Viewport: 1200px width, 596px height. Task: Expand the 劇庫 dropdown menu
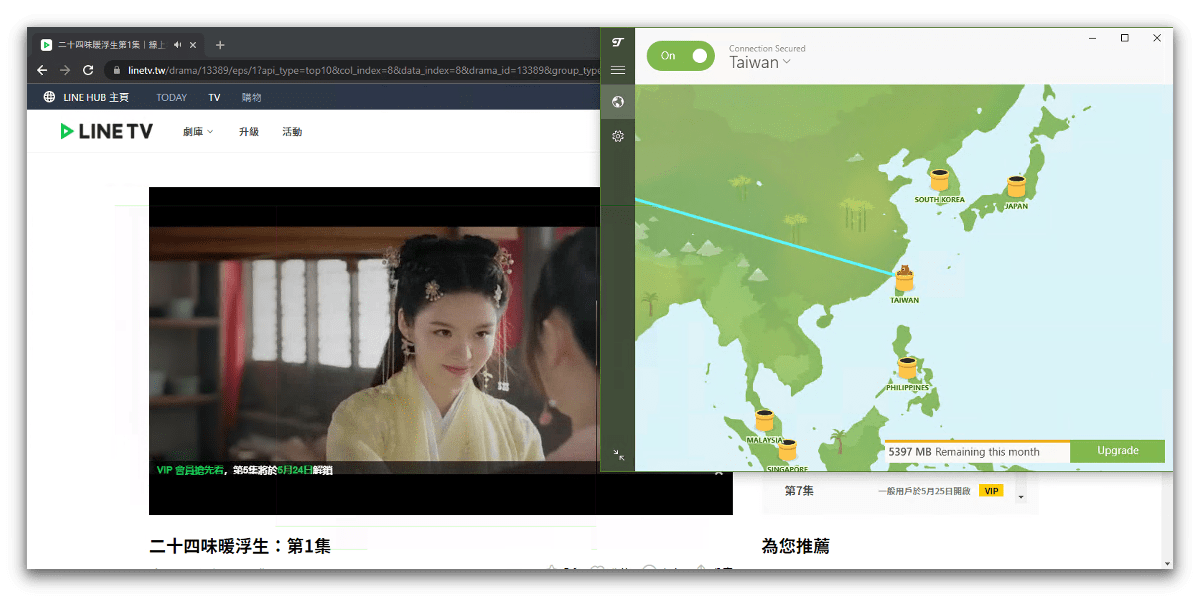(198, 132)
